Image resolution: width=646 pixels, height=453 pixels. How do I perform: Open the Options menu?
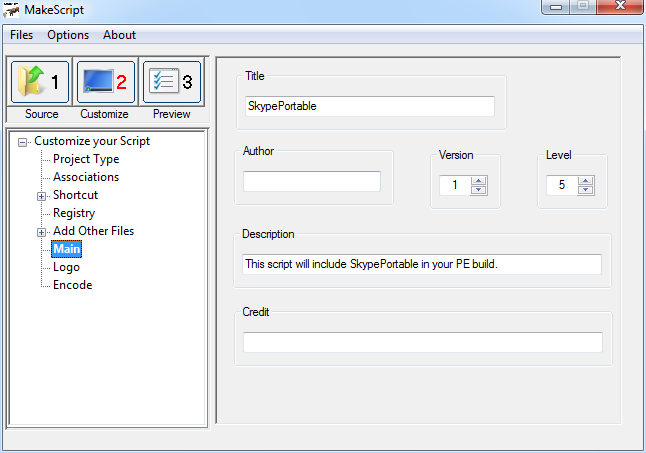tap(68, 35)
